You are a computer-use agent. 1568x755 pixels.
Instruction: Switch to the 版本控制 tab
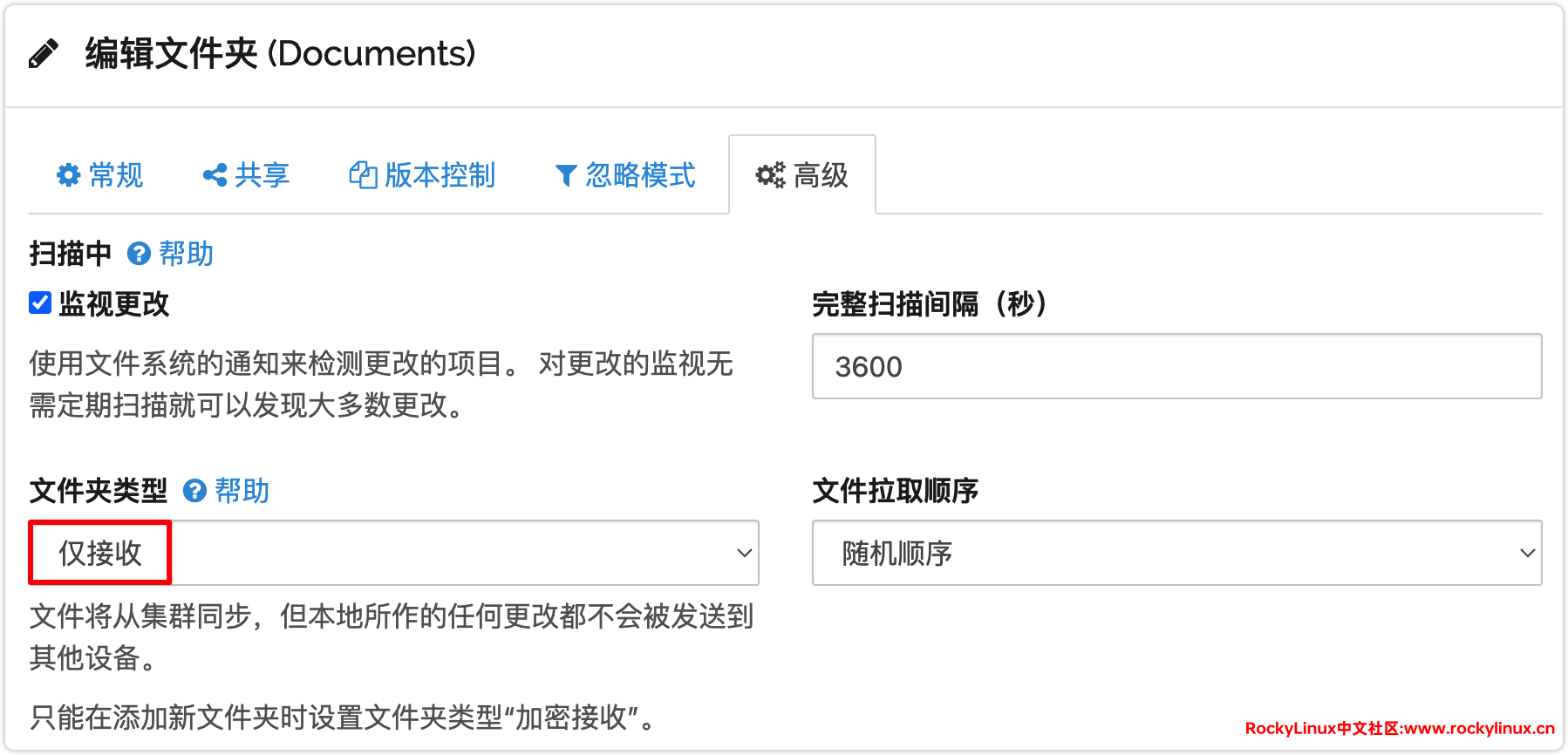coord(440,175)
